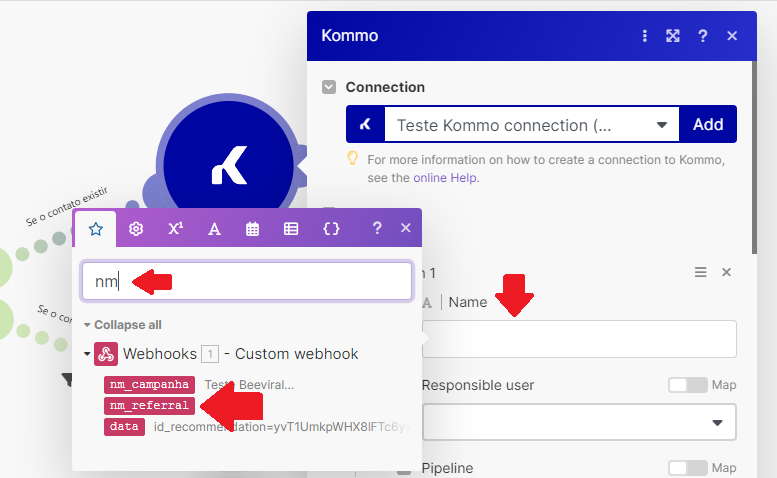Select the 'Se o contato existir' route label

(67, 206)
